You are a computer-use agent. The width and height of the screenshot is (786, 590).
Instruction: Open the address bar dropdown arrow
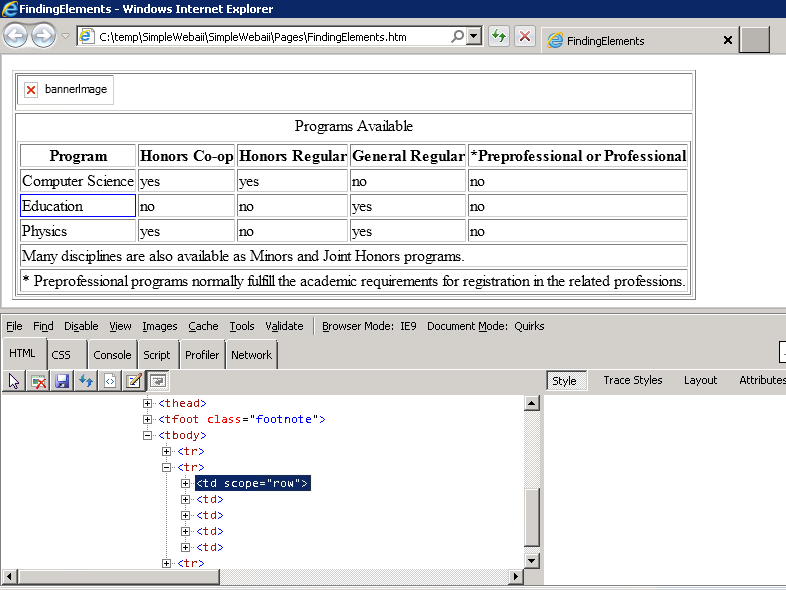tap(474, 37)
